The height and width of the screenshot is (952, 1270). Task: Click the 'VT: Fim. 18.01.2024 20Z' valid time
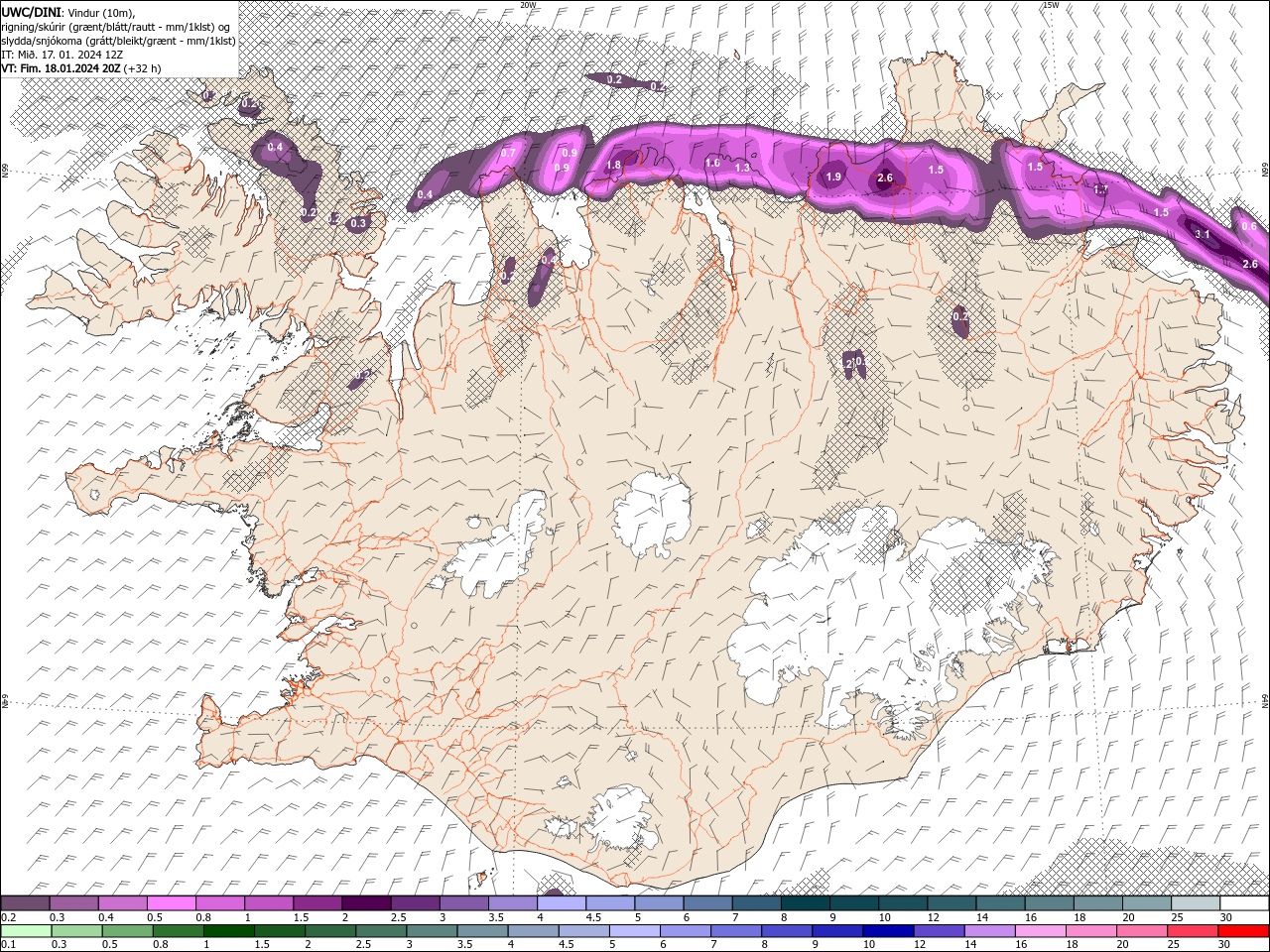click(x=61, y=68)
